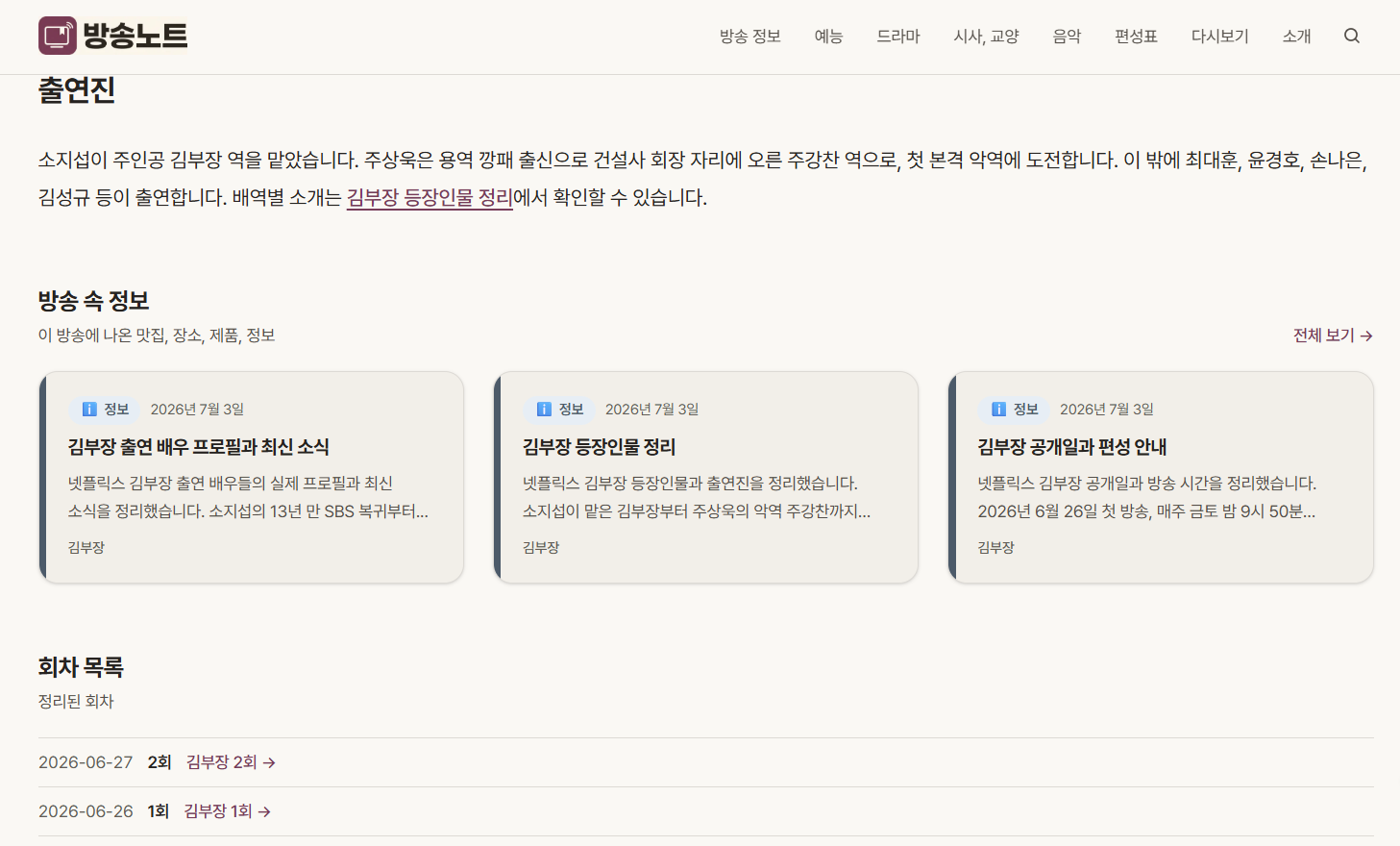
Task: Click the 2026-06-26 date in episode list
Action: (86, 811)
